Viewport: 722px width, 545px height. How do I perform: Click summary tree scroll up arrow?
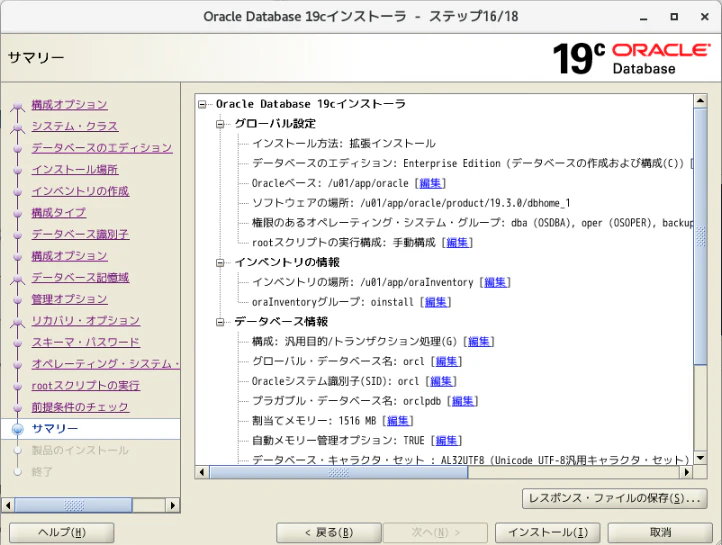point(700,100)
